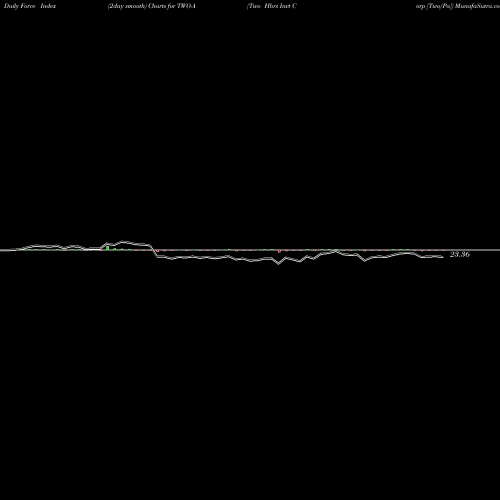Click the 'Daily Force Index' title text
This screenshot has width=500, height=500.
[30, 6]
